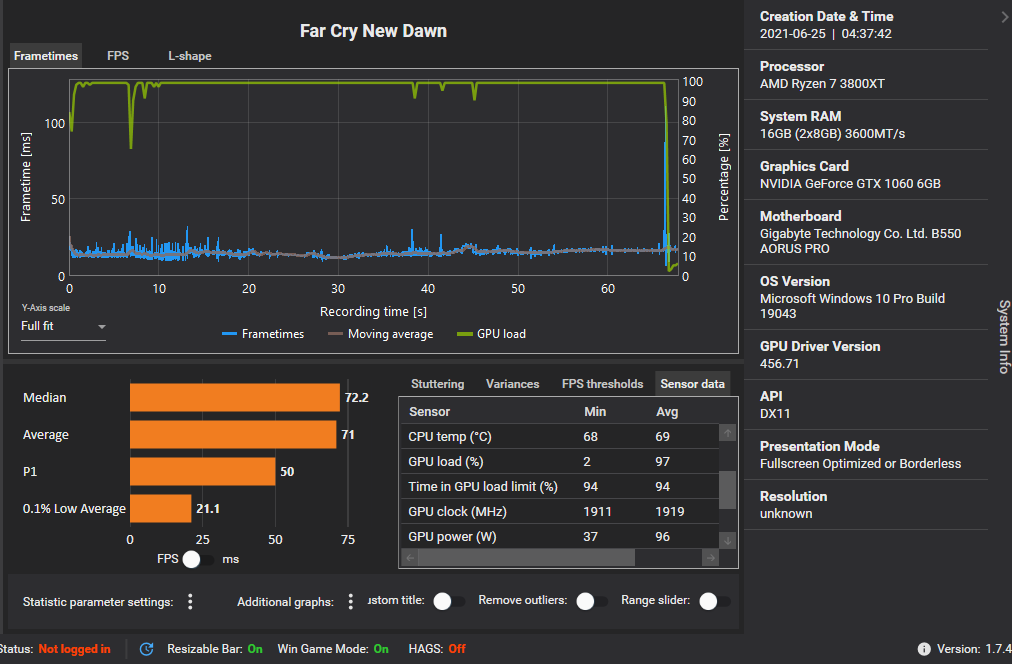Click the HAGS Off status
The image size is (1012, 664).
pos(437,649)
